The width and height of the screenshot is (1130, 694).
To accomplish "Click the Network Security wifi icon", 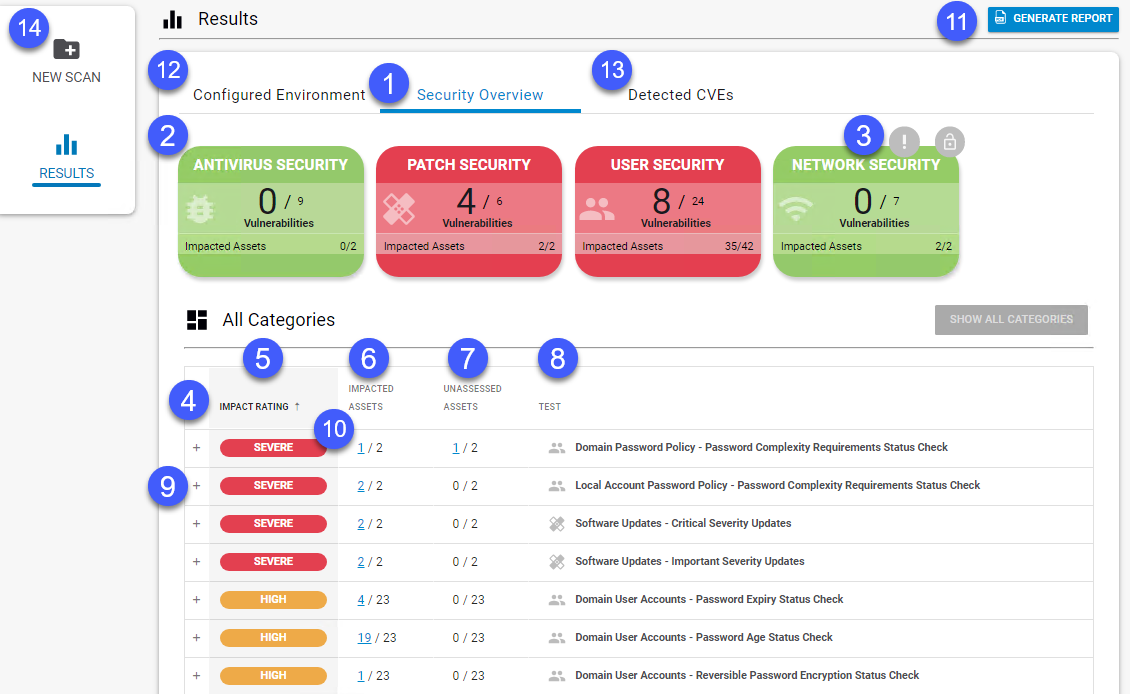I will pos(796,209).
